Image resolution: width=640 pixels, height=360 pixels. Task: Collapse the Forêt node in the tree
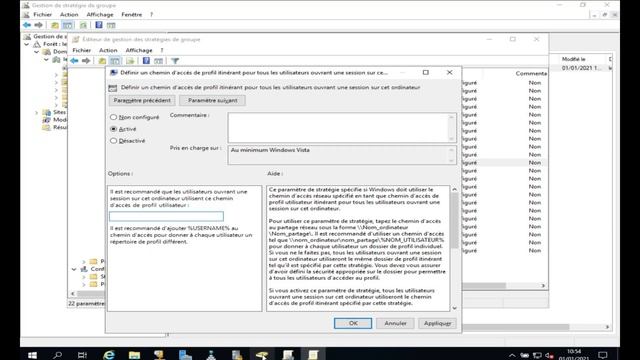(x=27, y=44)
